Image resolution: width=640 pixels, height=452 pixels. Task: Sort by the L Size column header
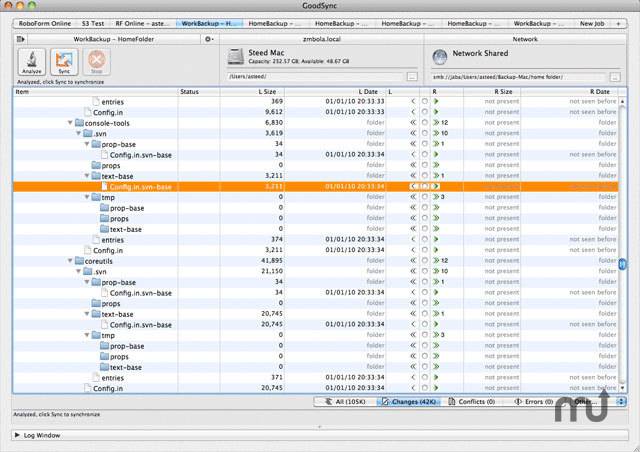(252, 91)
